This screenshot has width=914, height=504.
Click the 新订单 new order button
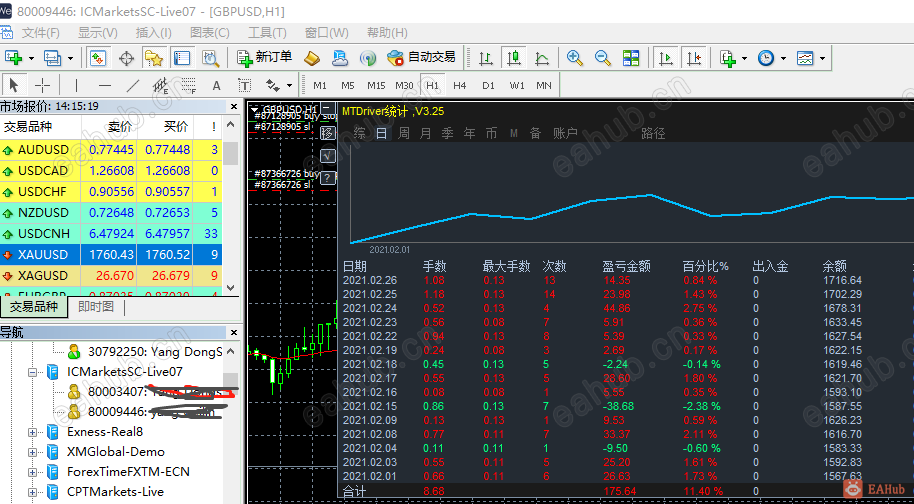pos(265,57)
